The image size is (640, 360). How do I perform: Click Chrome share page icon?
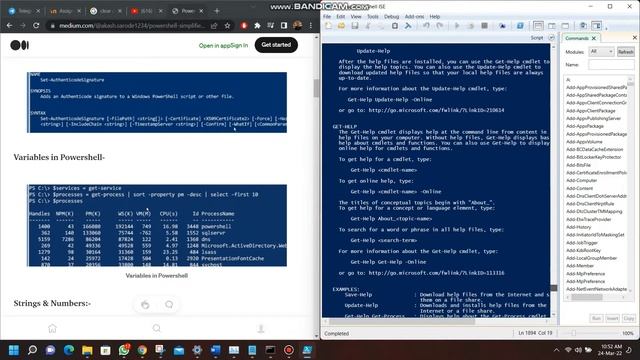pos(214,25)
